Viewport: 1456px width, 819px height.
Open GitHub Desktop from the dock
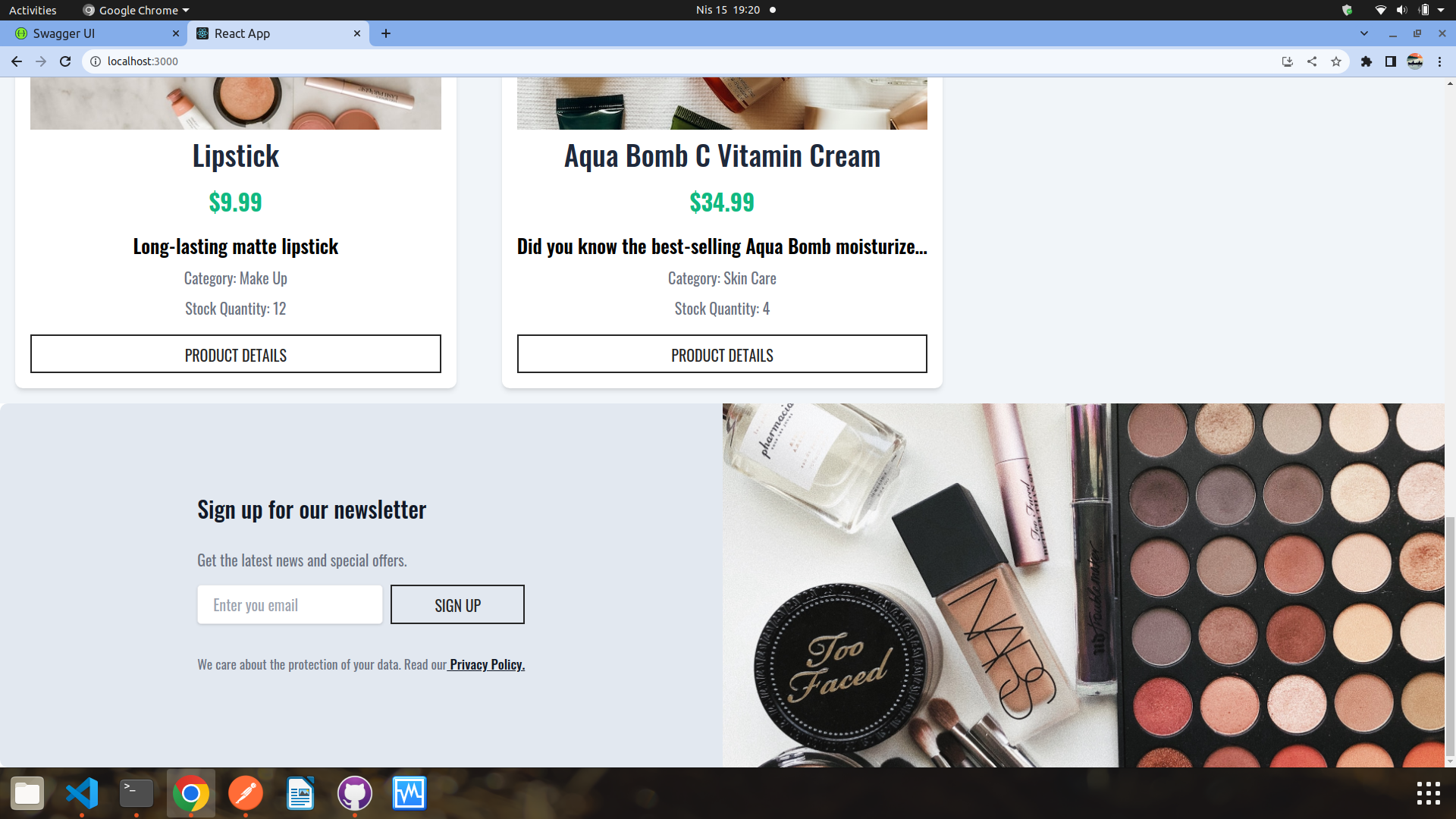coord(354,794)
